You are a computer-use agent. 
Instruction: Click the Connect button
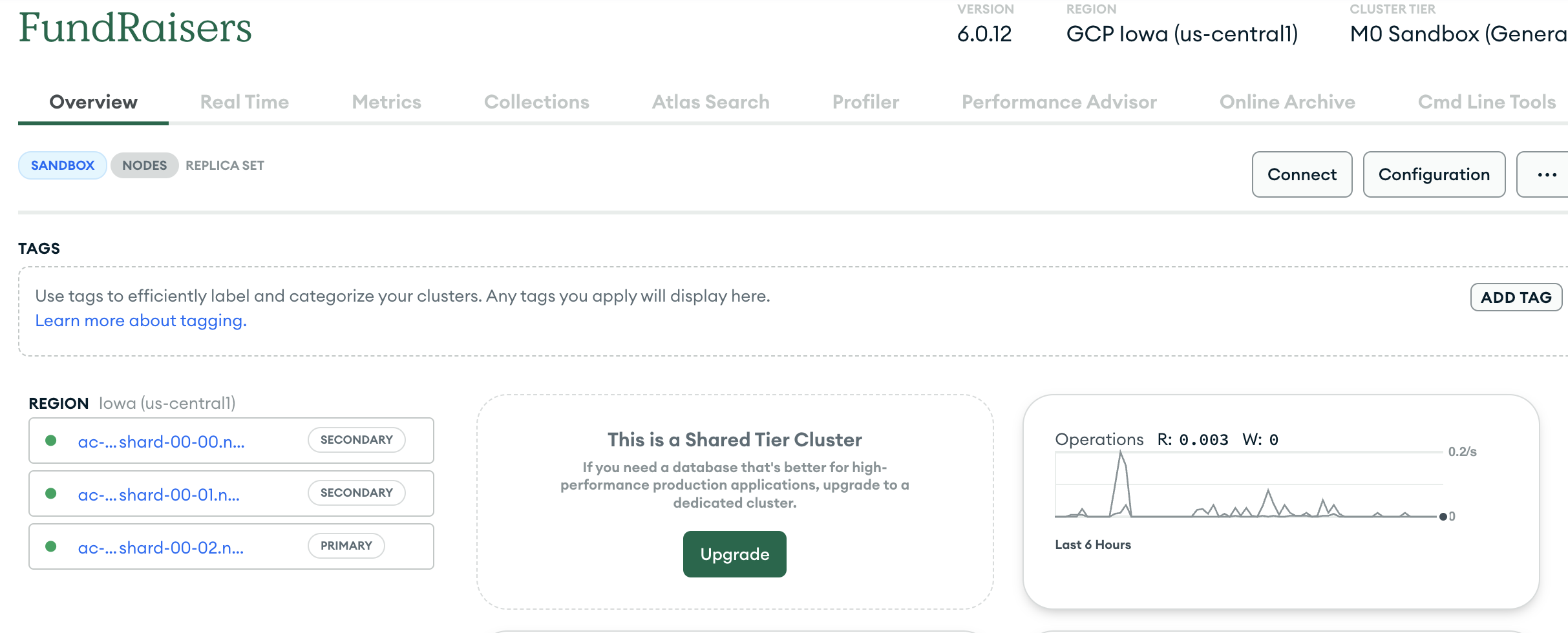point(1302,174)
